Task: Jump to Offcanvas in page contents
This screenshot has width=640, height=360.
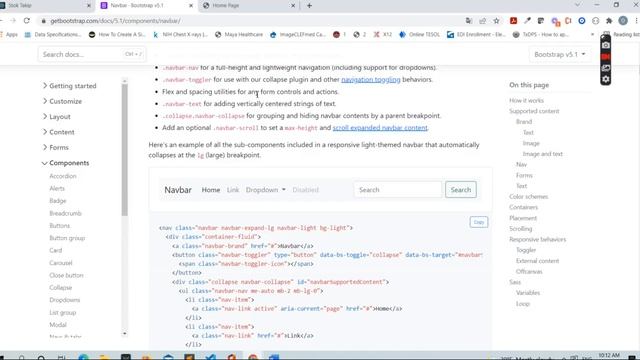Action: click(x=529, y=271)
